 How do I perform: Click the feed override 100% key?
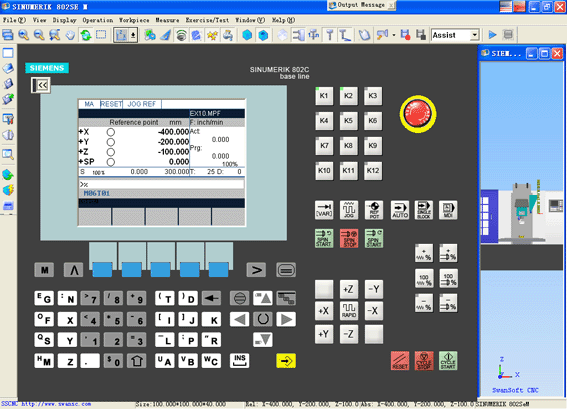423,278
